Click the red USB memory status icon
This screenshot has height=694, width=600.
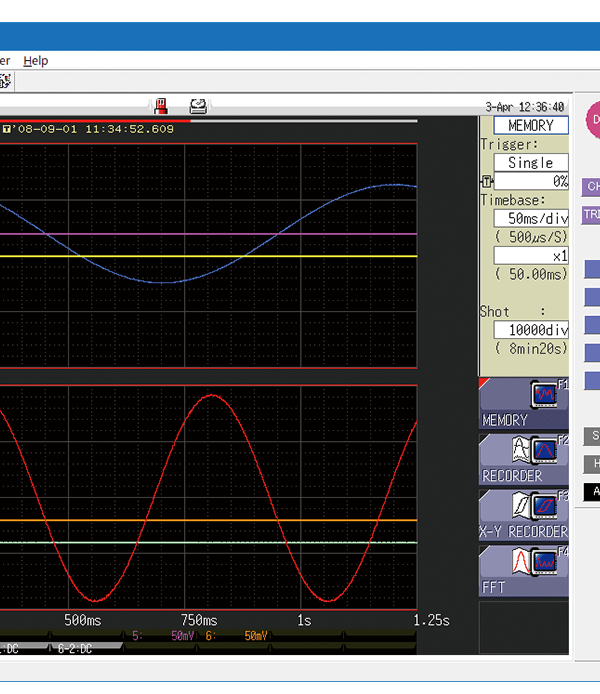click(x=161, y=107)
